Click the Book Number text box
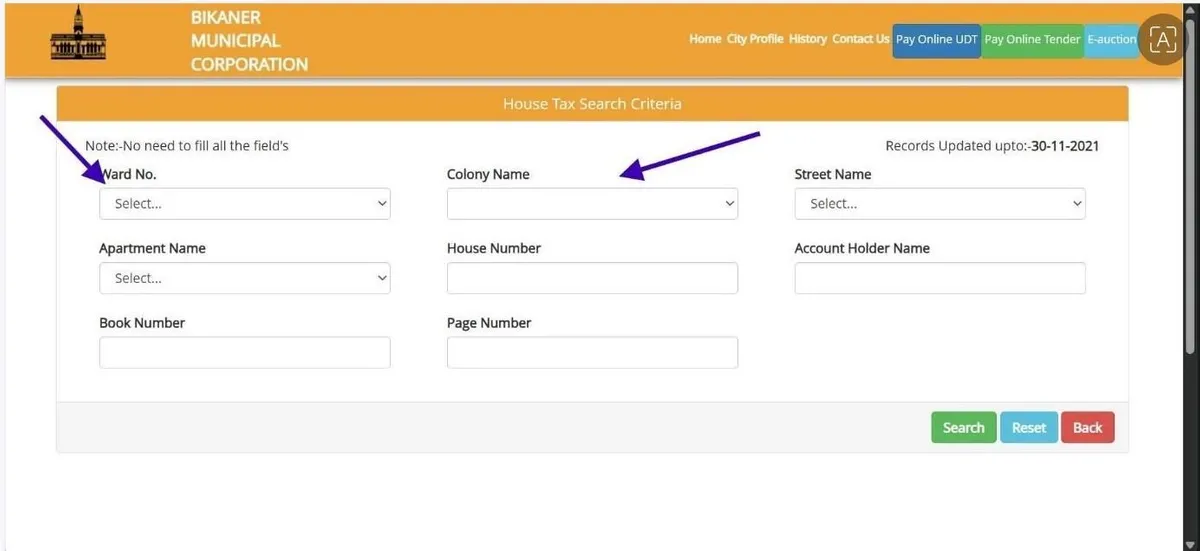This screenshot has height=551, width=1200. (244, 353)
